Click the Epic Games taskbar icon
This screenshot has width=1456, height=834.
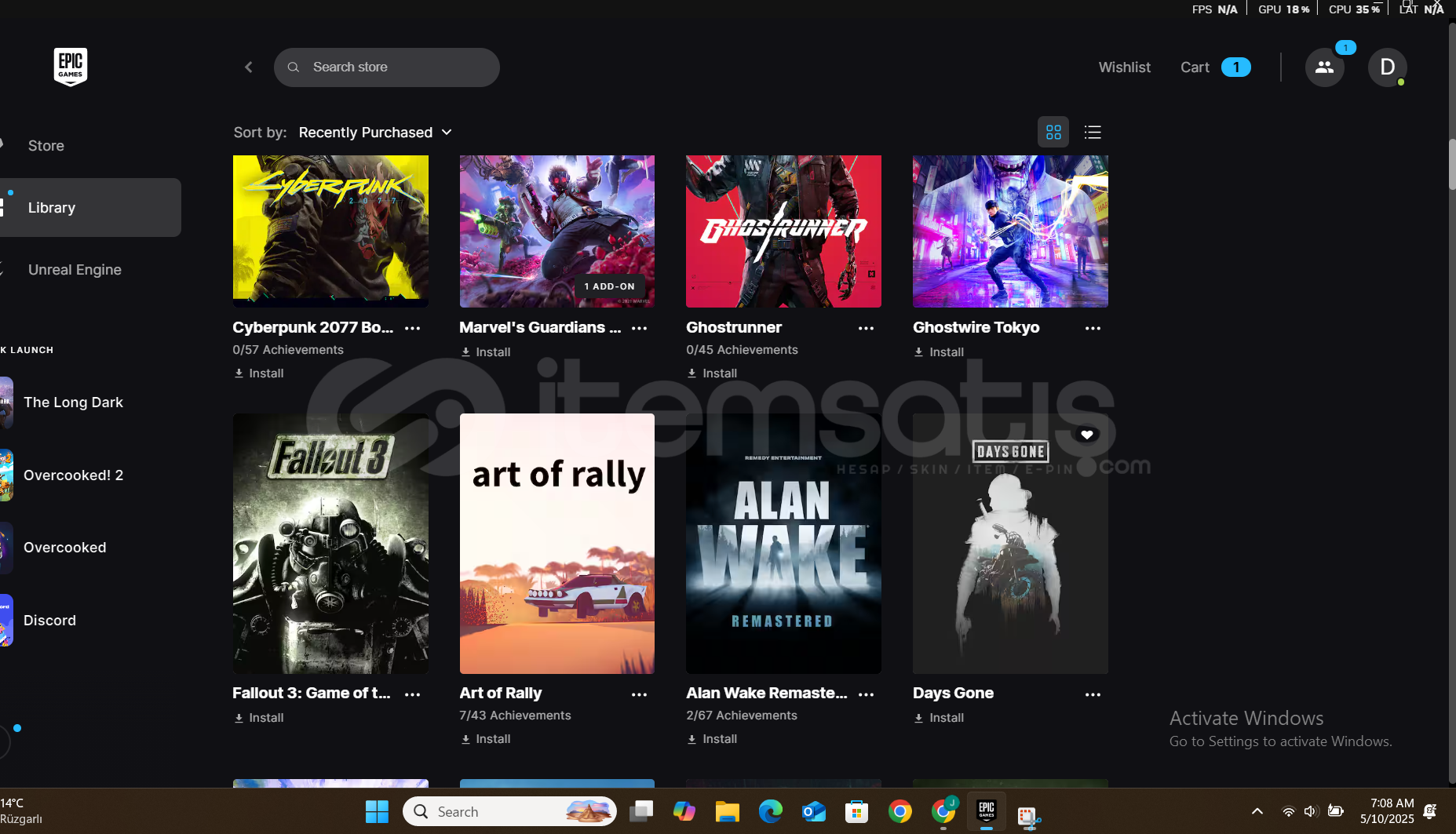coord(987,812)
